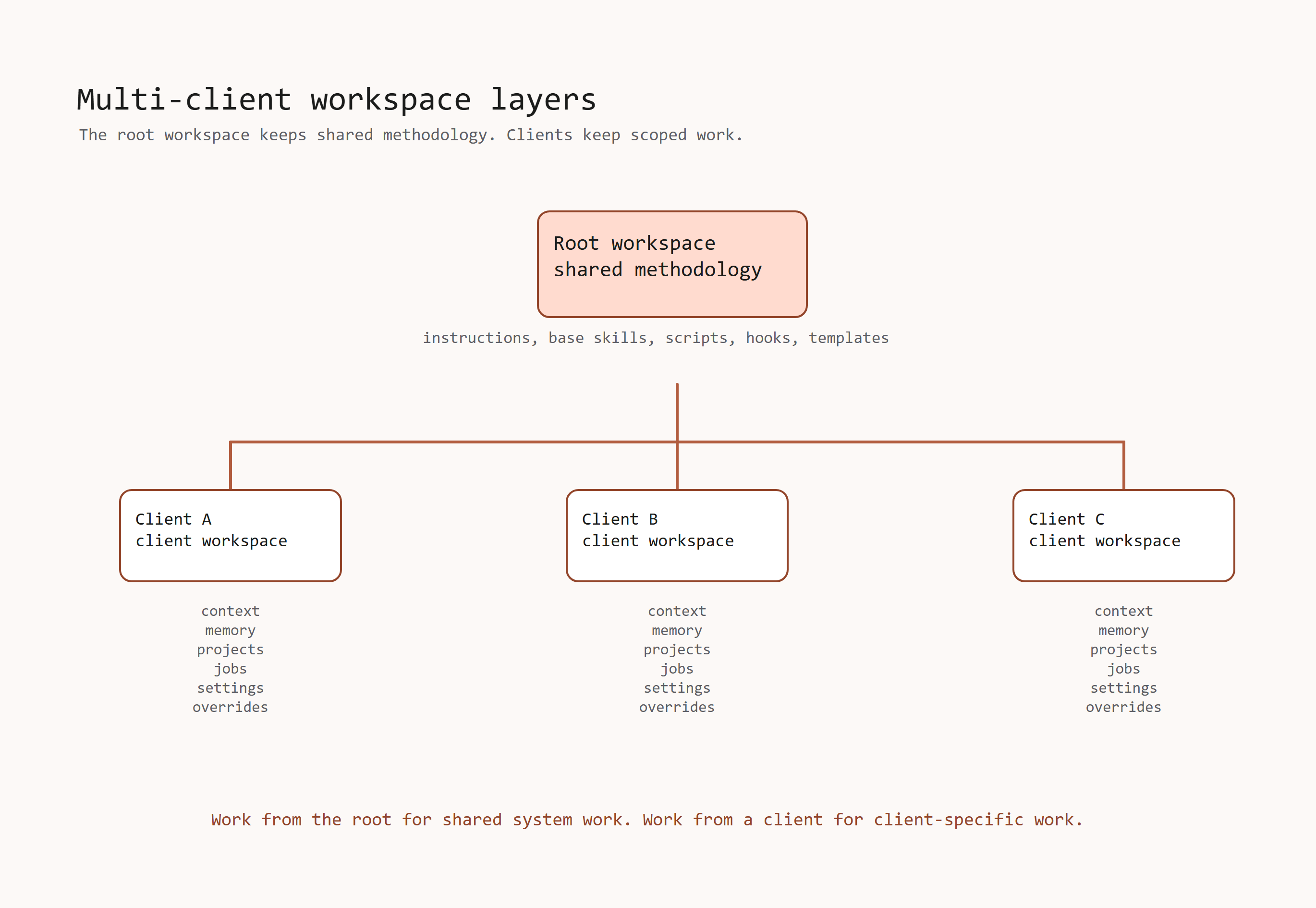Click 'memory' under Client B
The height and width of the screenshot is (908, 1316).
tap(677, 630)
